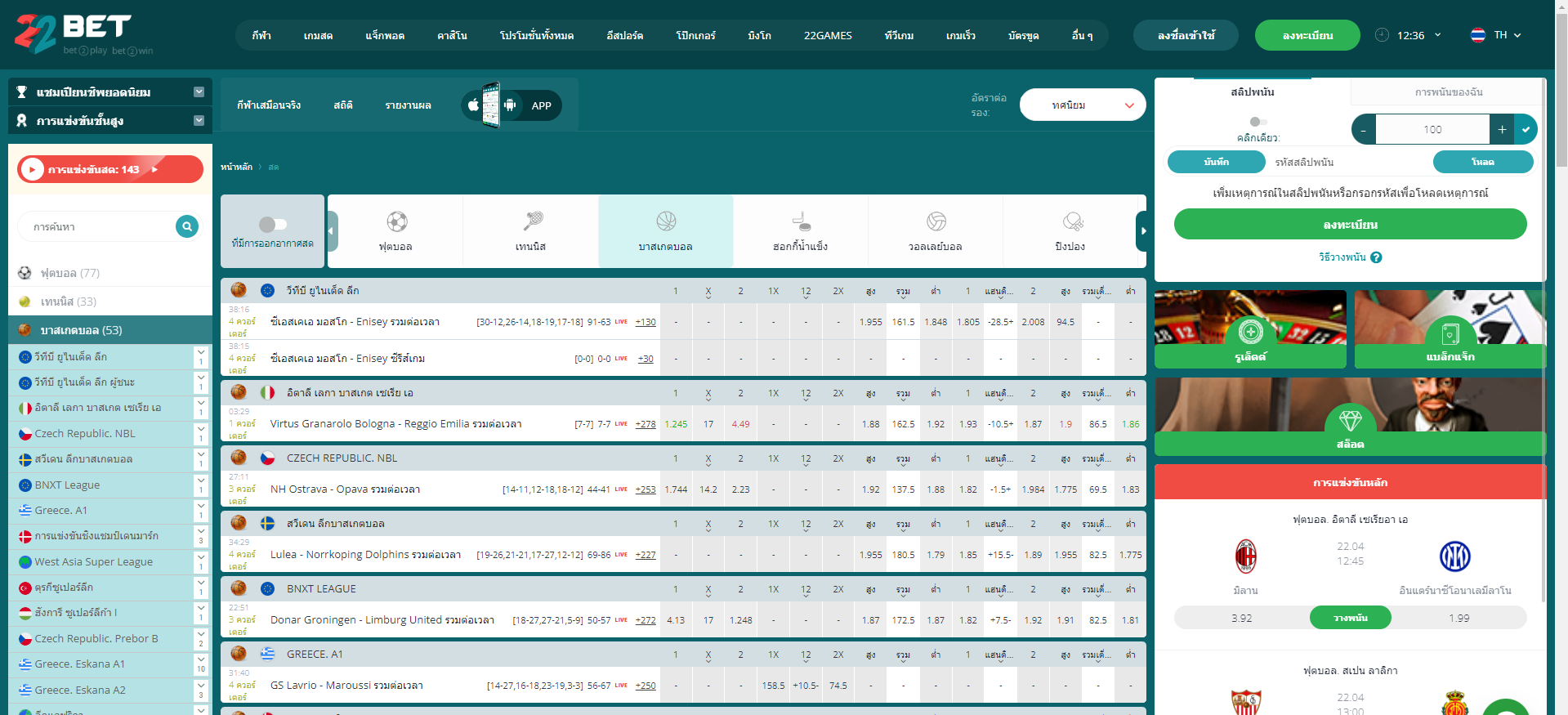Click the green register button in header
The height and width of the screenshot is (715, 1568).
(1307, 35)
